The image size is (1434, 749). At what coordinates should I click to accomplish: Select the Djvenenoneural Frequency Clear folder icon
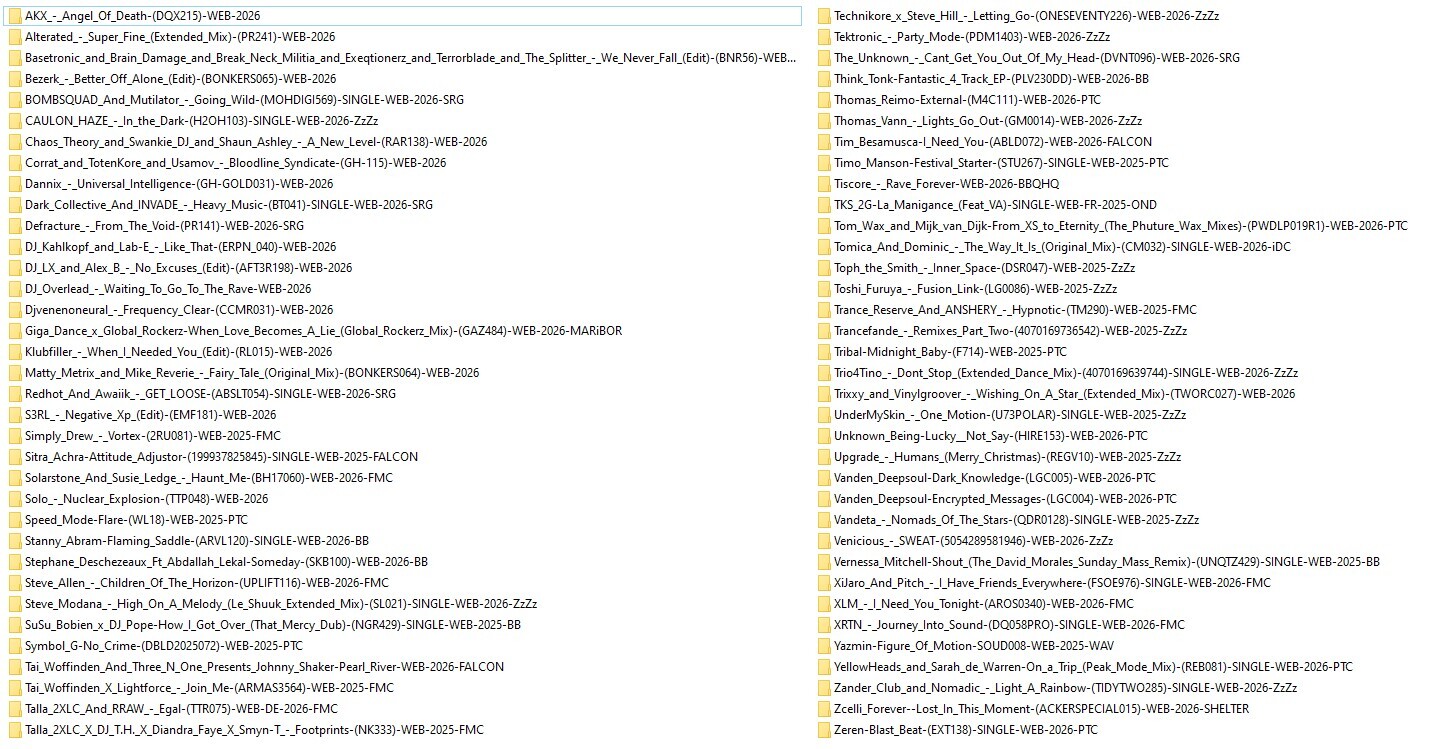(14, 310)
